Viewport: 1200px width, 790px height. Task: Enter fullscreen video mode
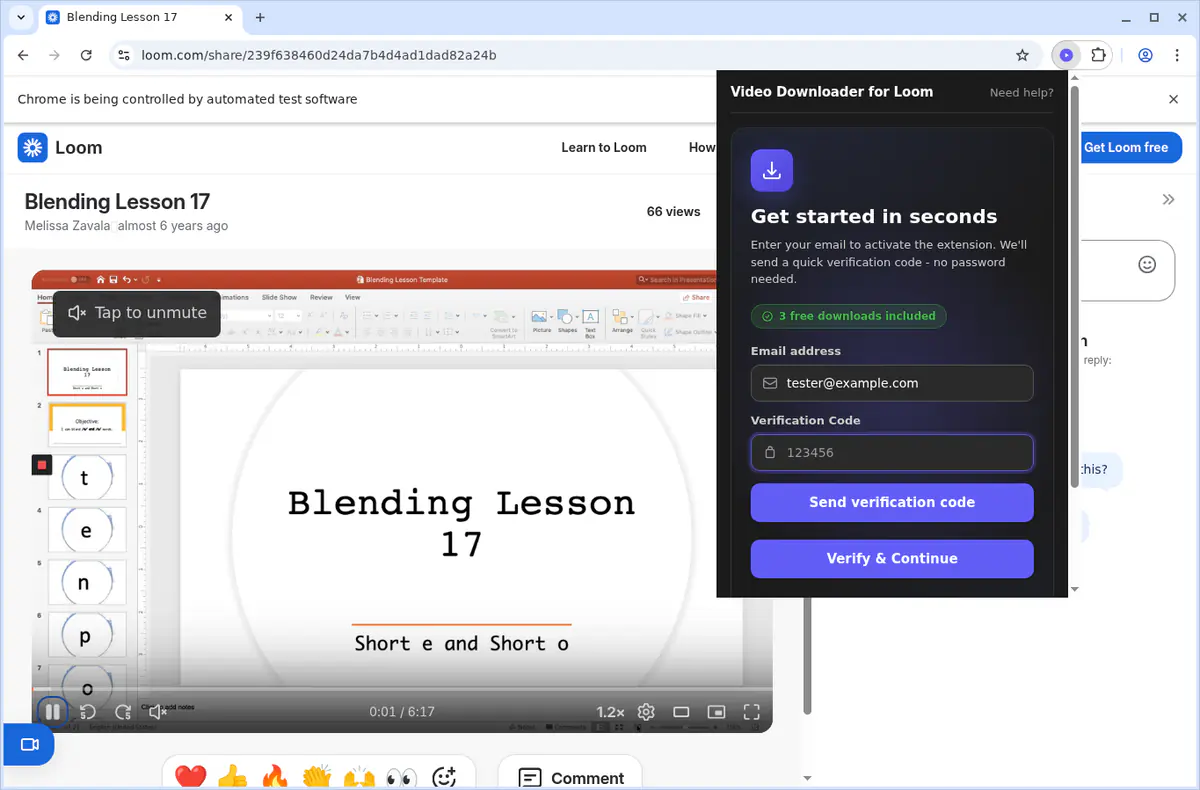click(752, 712)
